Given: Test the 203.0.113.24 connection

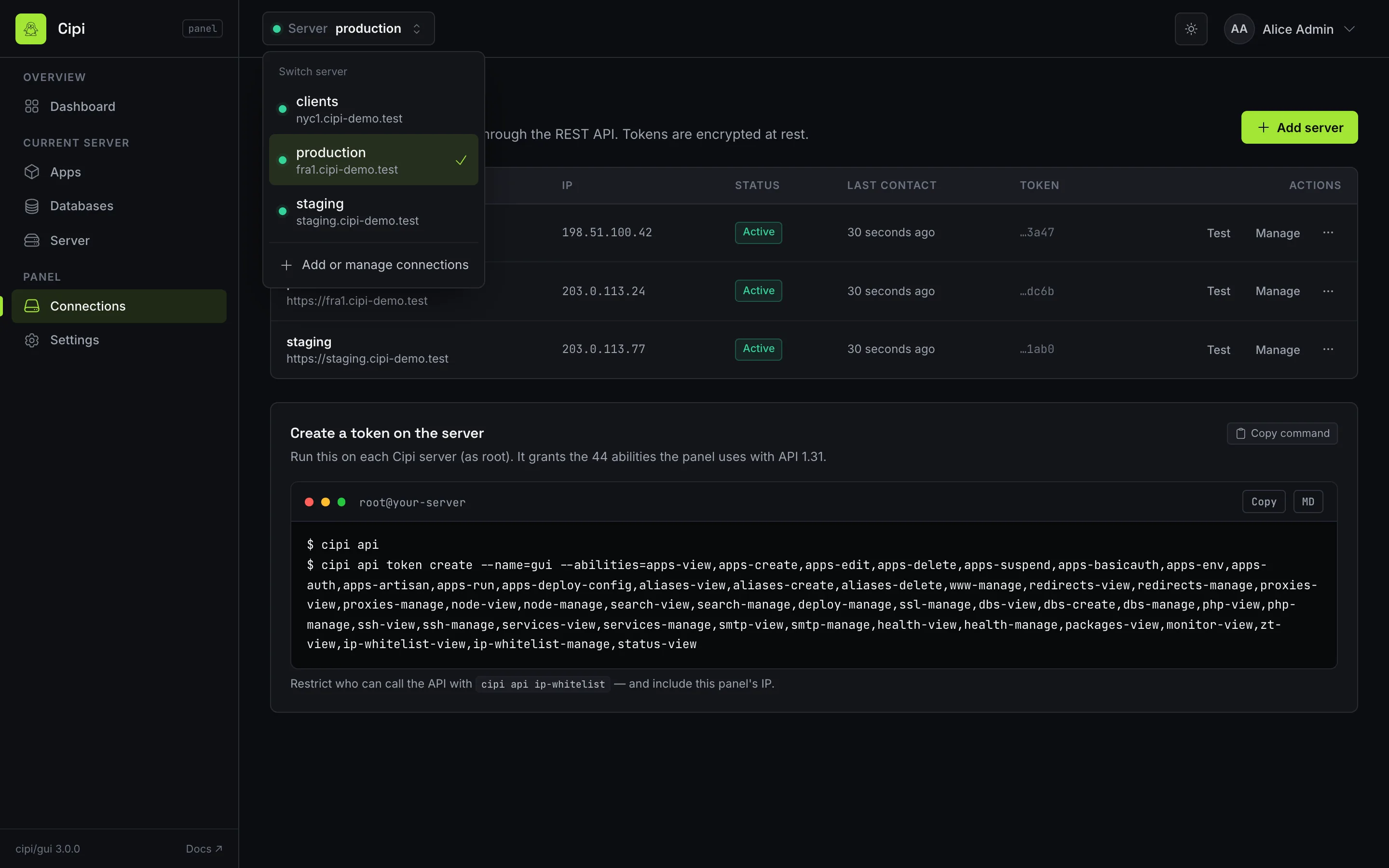Looking at the screenshot, I should point(1218,291).
